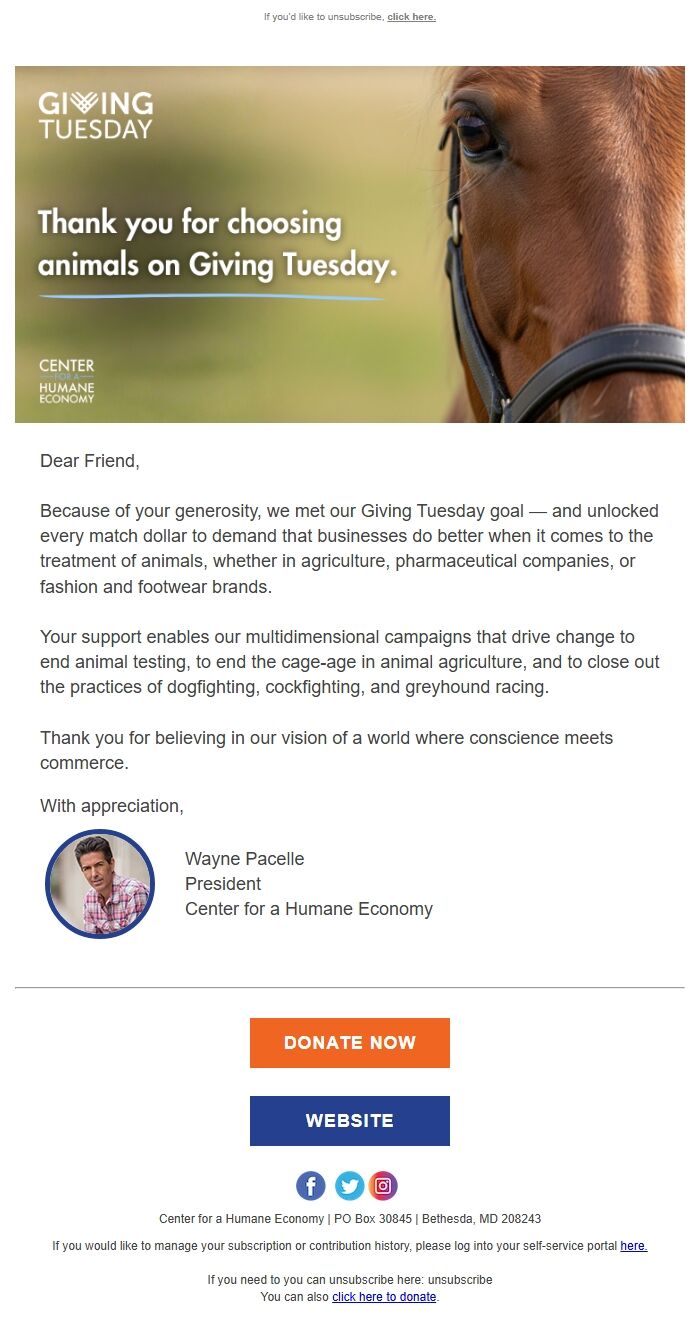Viewport: 700px width, 1321px height.
Task: Click the unsubscribe 'click here' link at top
Action: point(410,16)
